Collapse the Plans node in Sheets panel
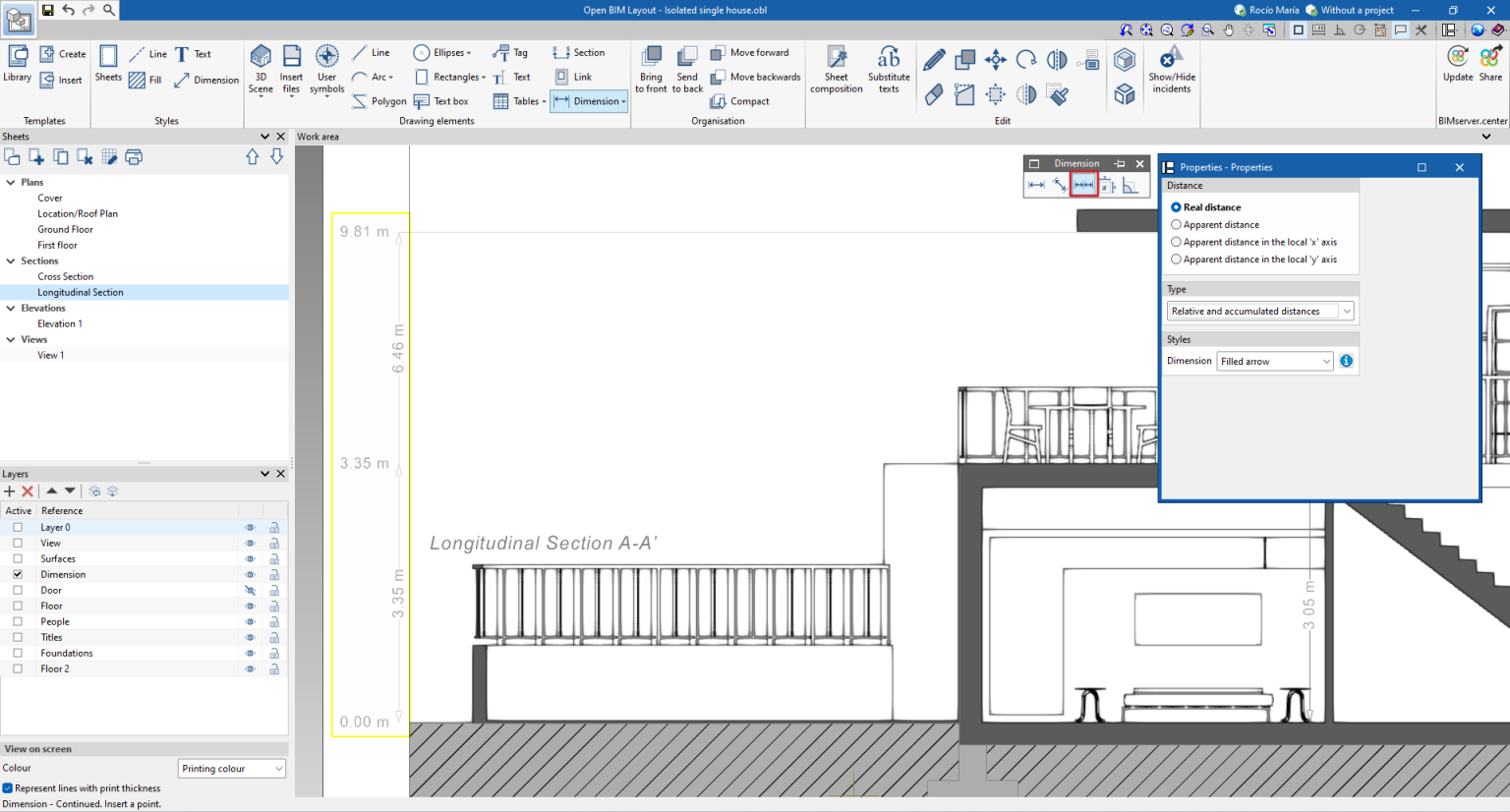Screen dimensions: 1510x812 (12, 182)
